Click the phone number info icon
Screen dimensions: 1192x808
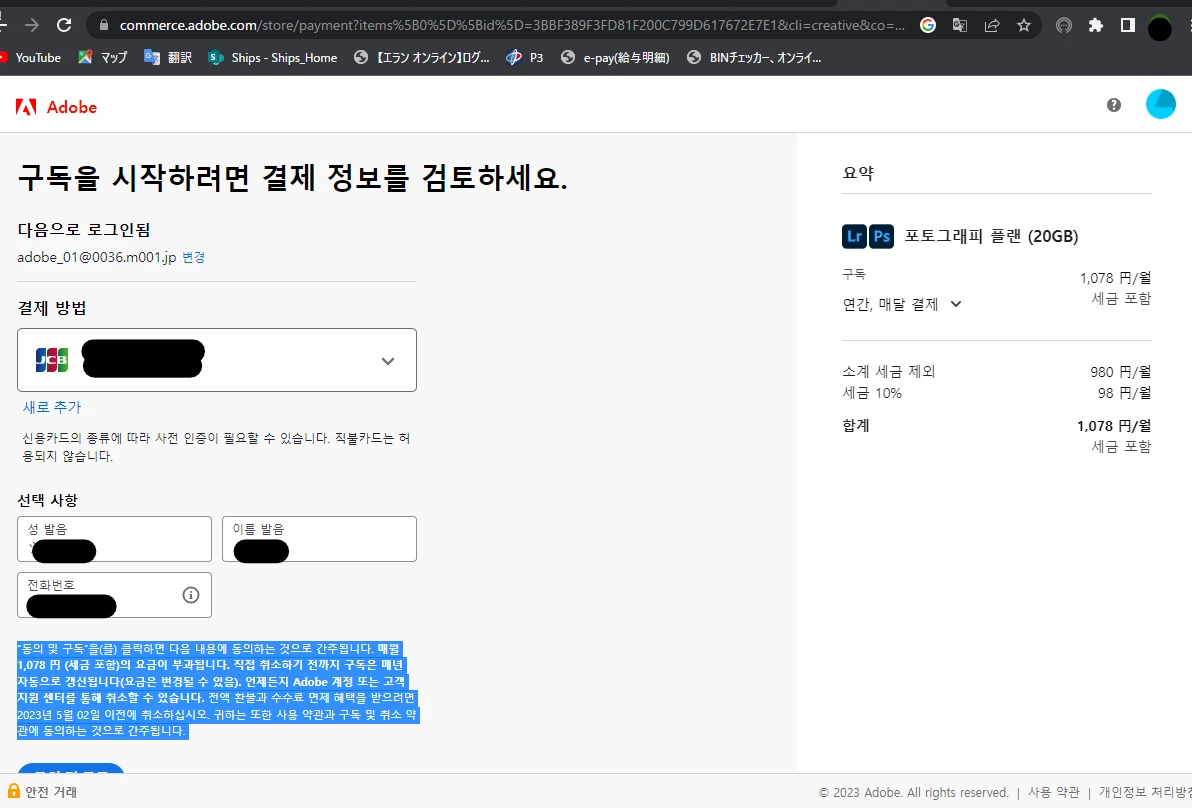point(191,595)
